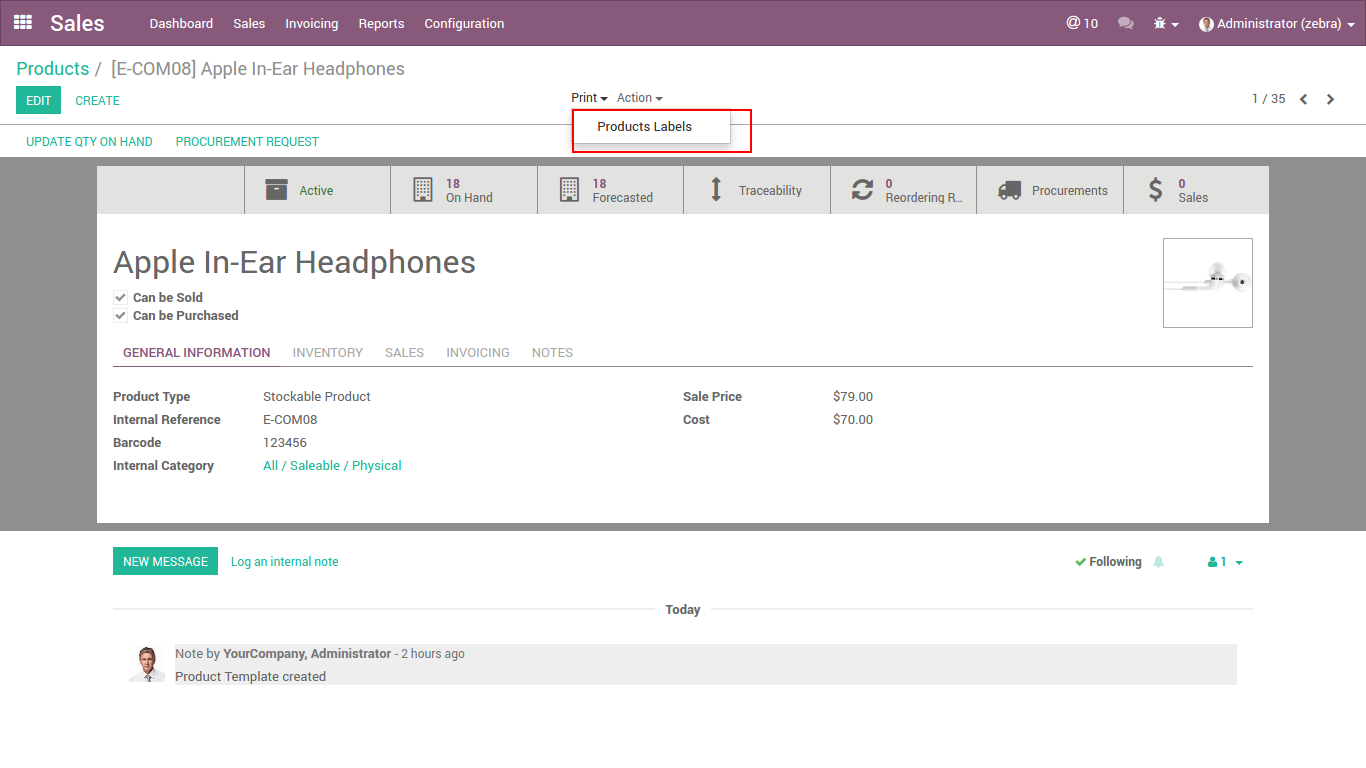Switch to the Inventory tab
Image resolution: width=1366 pixels, height=768 pixels.
(x=328, y=353)
